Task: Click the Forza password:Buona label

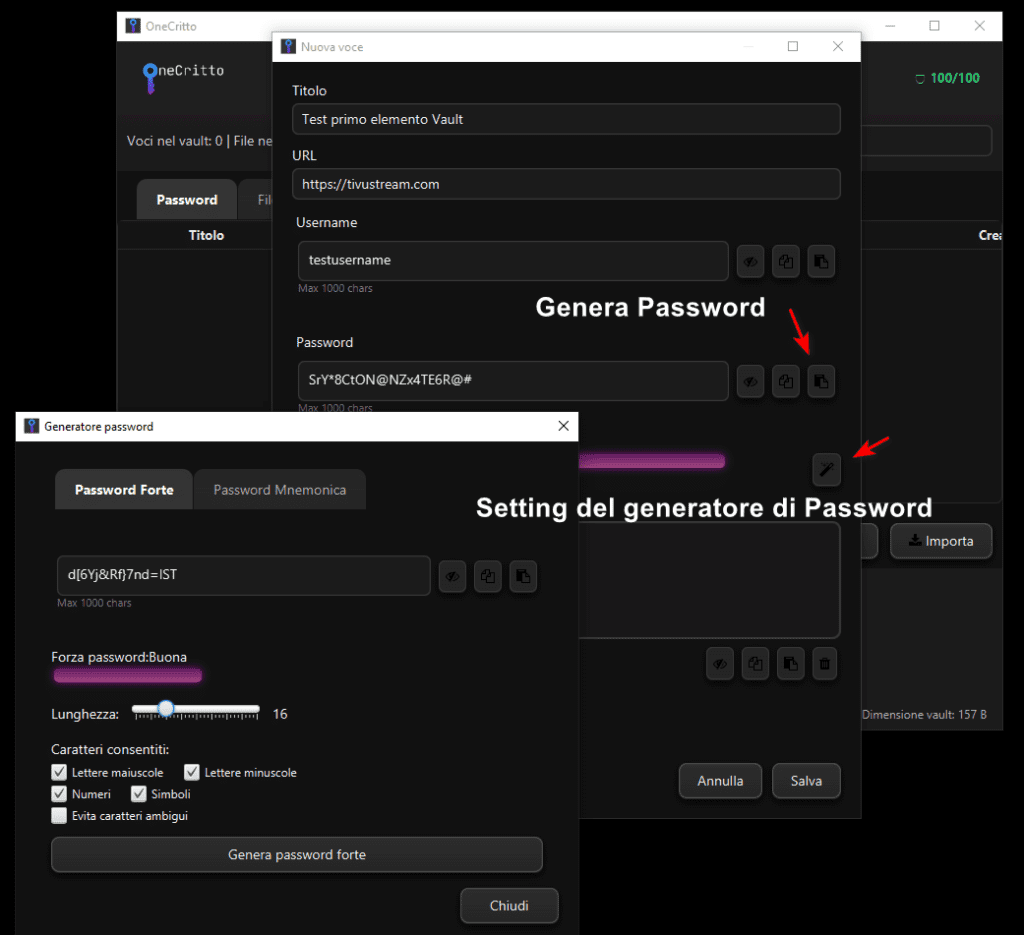Action: point(119,657)
